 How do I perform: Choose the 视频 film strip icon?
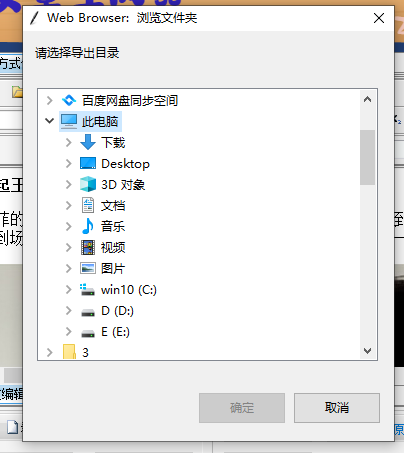coord(88,247)
